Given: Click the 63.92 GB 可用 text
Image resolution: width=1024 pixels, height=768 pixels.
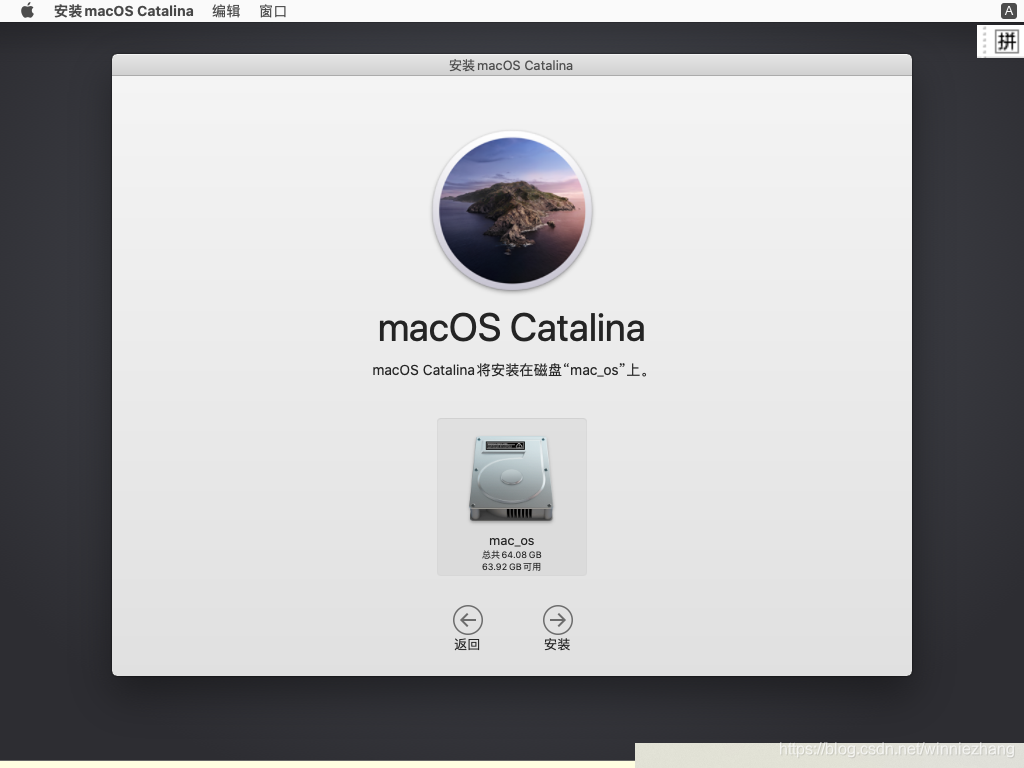Looking at the screenshot, I should (511, 567).
